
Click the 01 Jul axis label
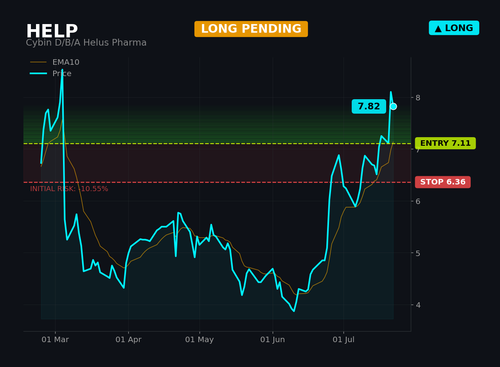[343, 340]
